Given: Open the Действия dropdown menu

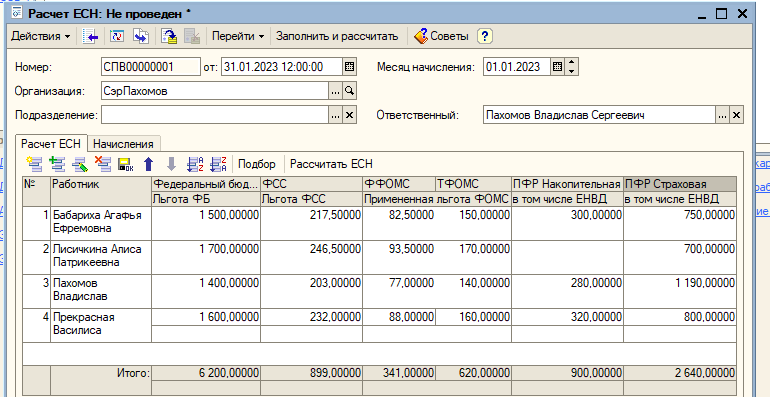Looking at the screenshot, I should (40, 36).
